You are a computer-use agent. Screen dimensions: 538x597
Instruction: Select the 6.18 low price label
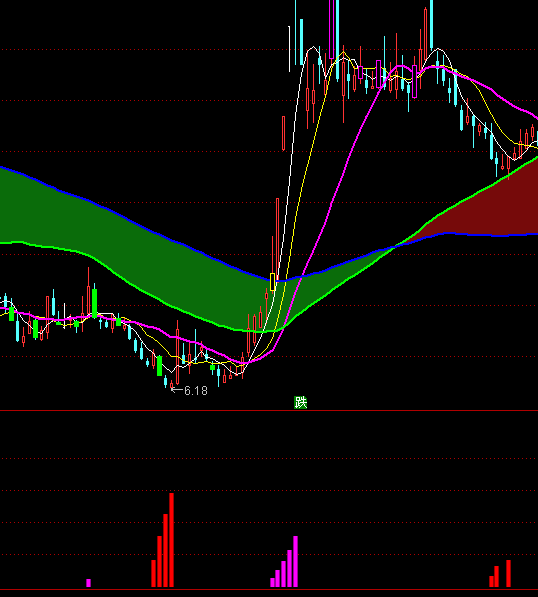[x=196, y=391]
